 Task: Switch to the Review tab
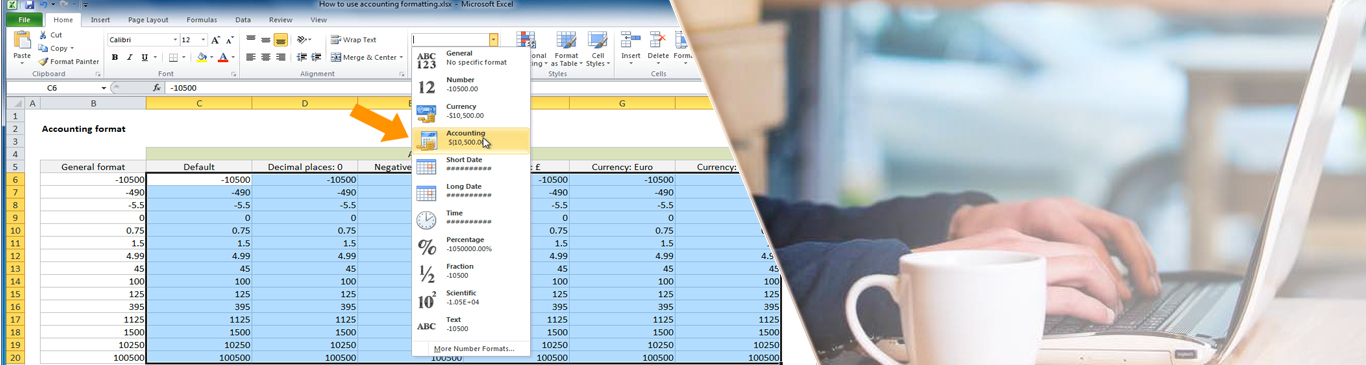click(281, 20)
